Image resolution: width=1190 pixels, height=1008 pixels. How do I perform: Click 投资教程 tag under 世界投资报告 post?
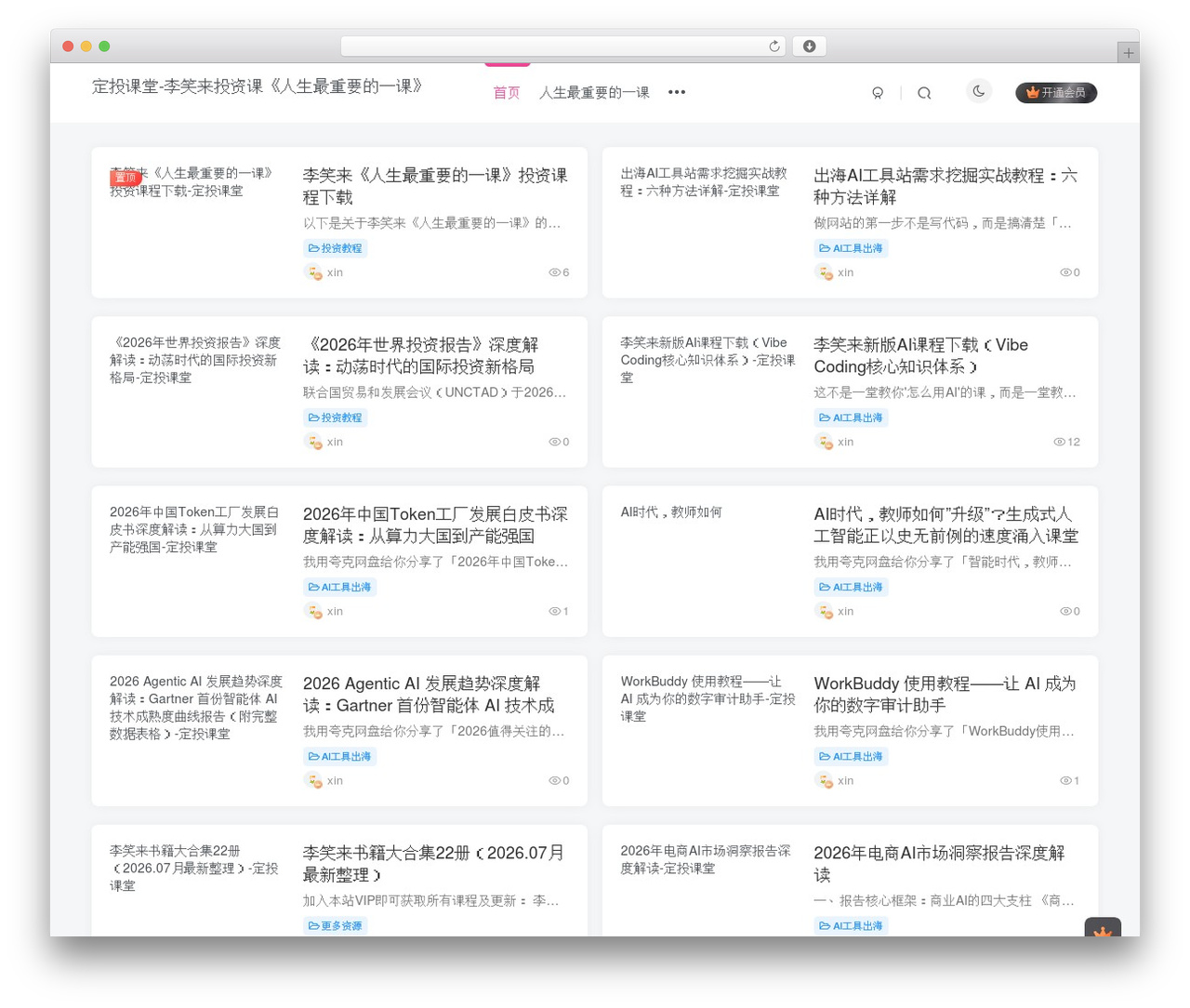335,418
